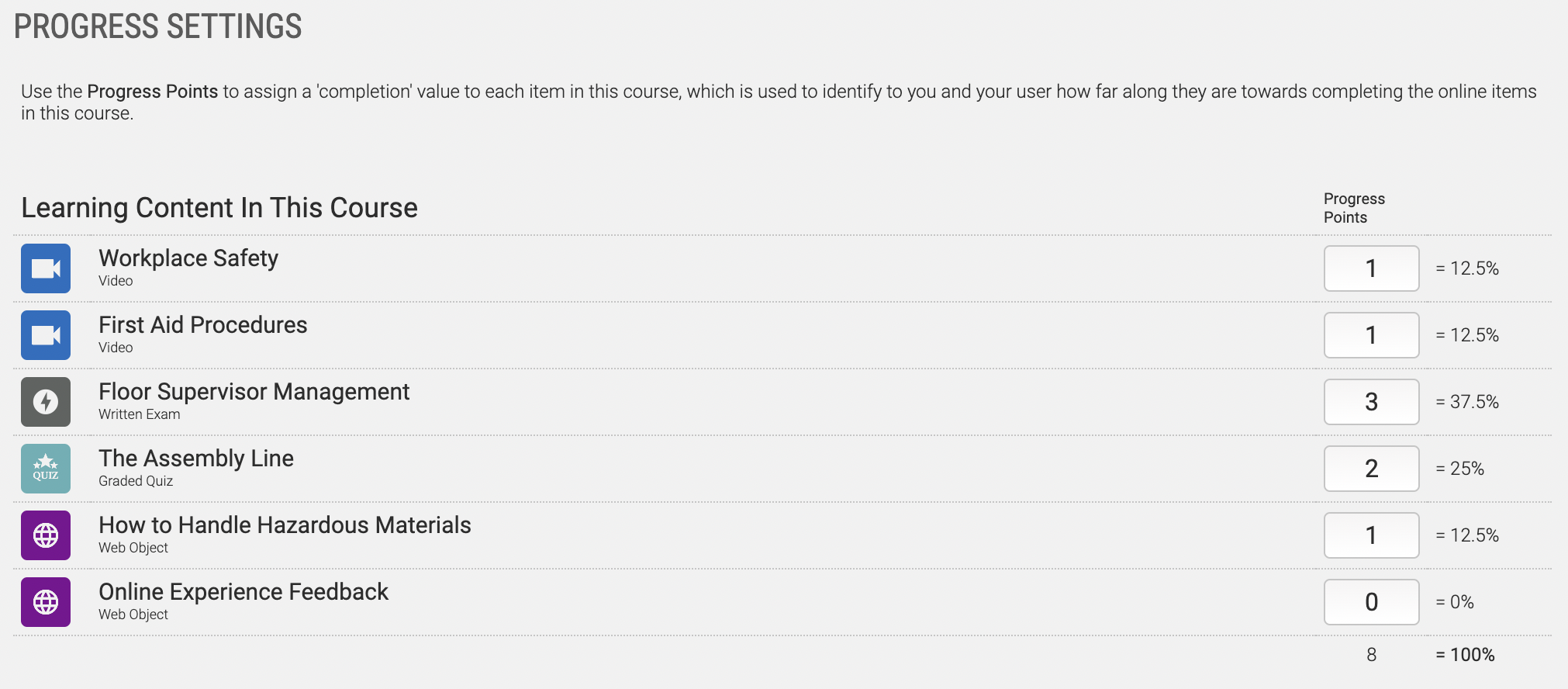Open The Assembly Line title
1568x689 pixels.
[196, 459]
